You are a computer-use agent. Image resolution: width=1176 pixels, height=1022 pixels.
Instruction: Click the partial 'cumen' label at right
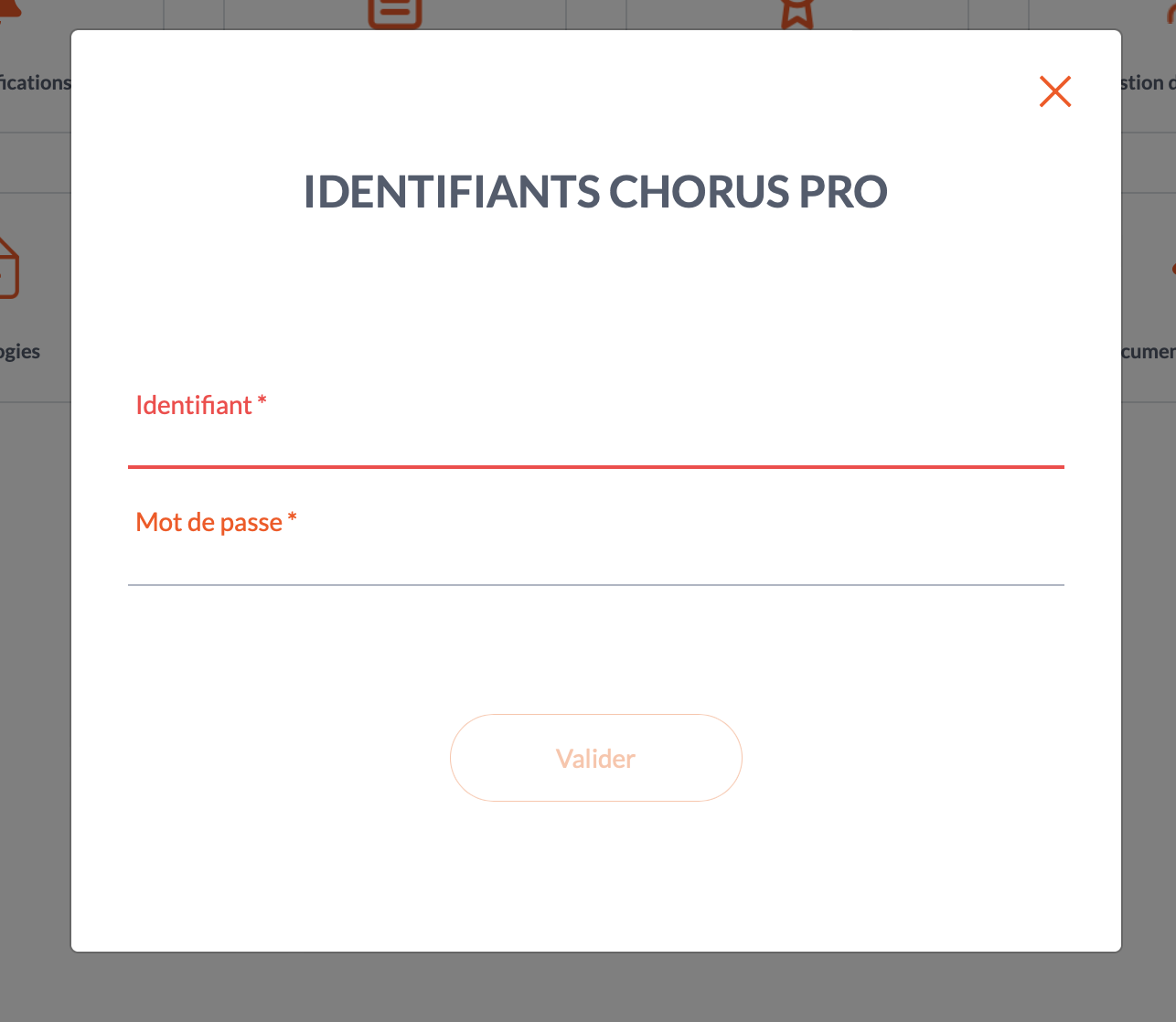pos(1149,352)
